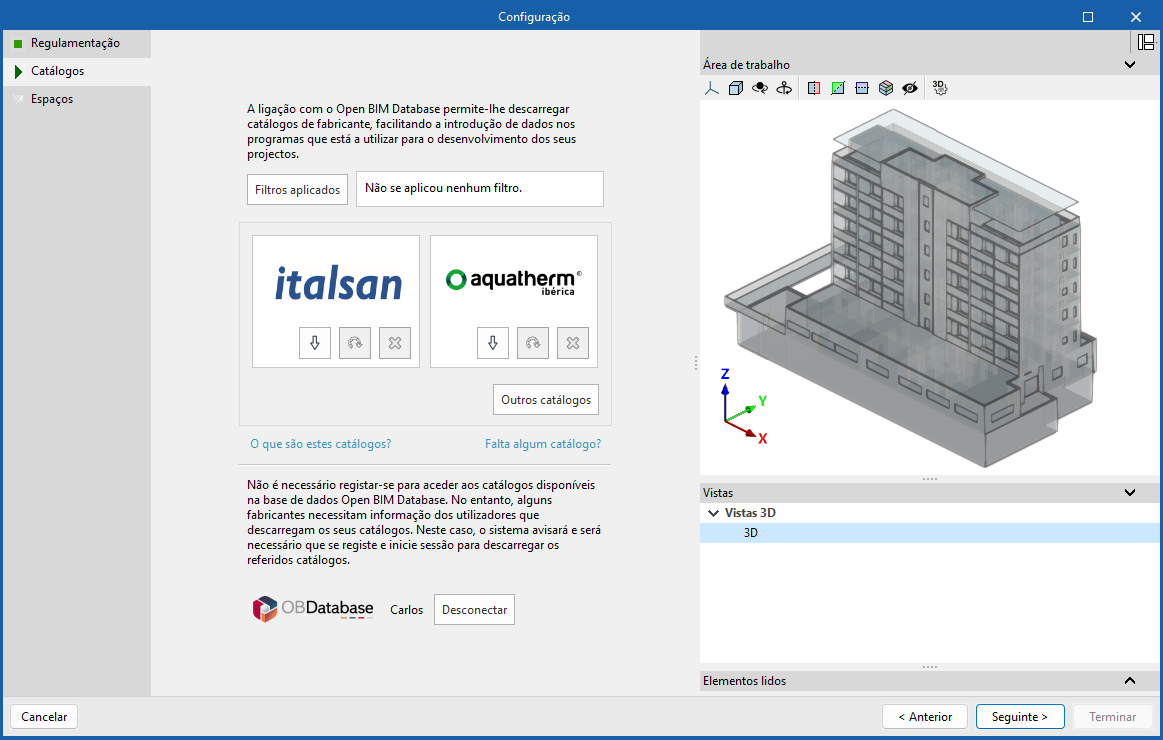1163x740 pixels.
Task: Toggle the panel layout icon at top right
Action: [x=1146, y=42]
